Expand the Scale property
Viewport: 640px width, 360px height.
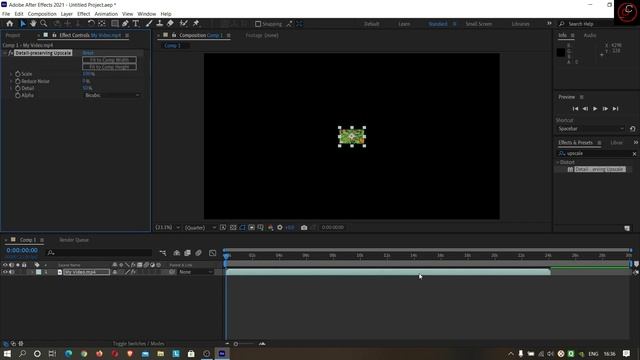[x=11, y=74]
